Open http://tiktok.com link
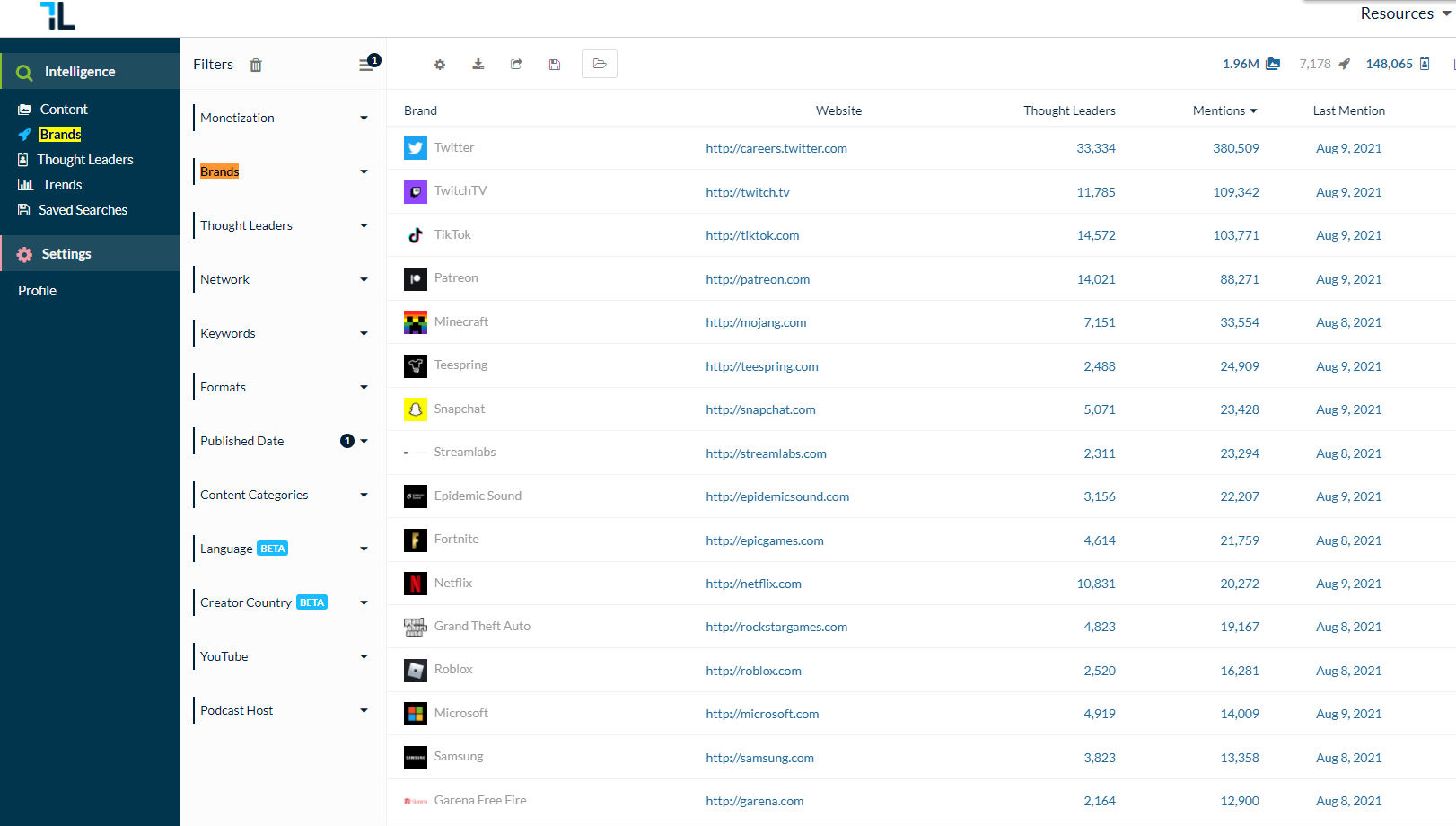 pos(752,235)
